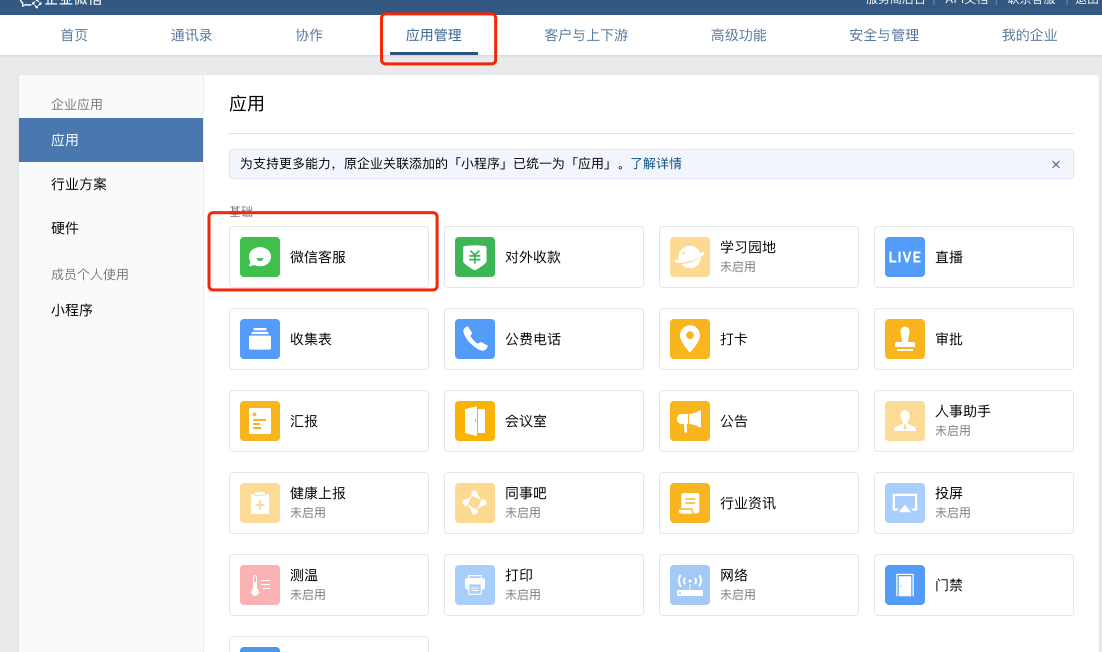Click the 打卡 card label
The width and height of the screenshot is (1102, 652).
[x=734, y=339]
